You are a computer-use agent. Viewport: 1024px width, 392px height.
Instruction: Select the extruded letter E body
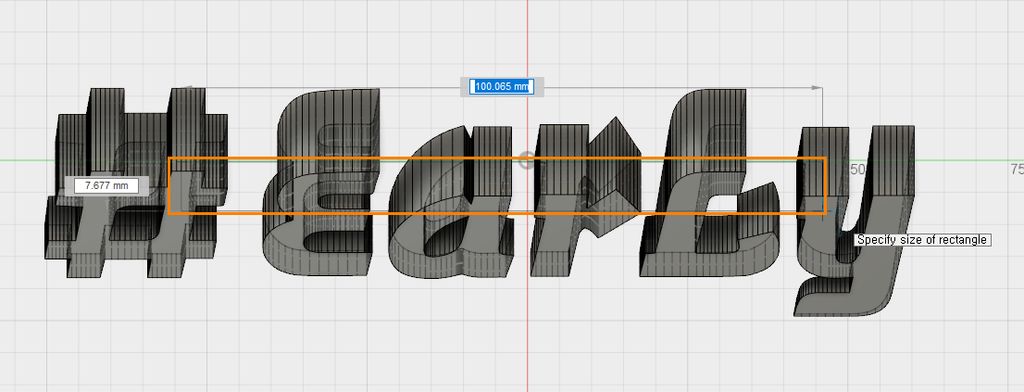[320, 183]
